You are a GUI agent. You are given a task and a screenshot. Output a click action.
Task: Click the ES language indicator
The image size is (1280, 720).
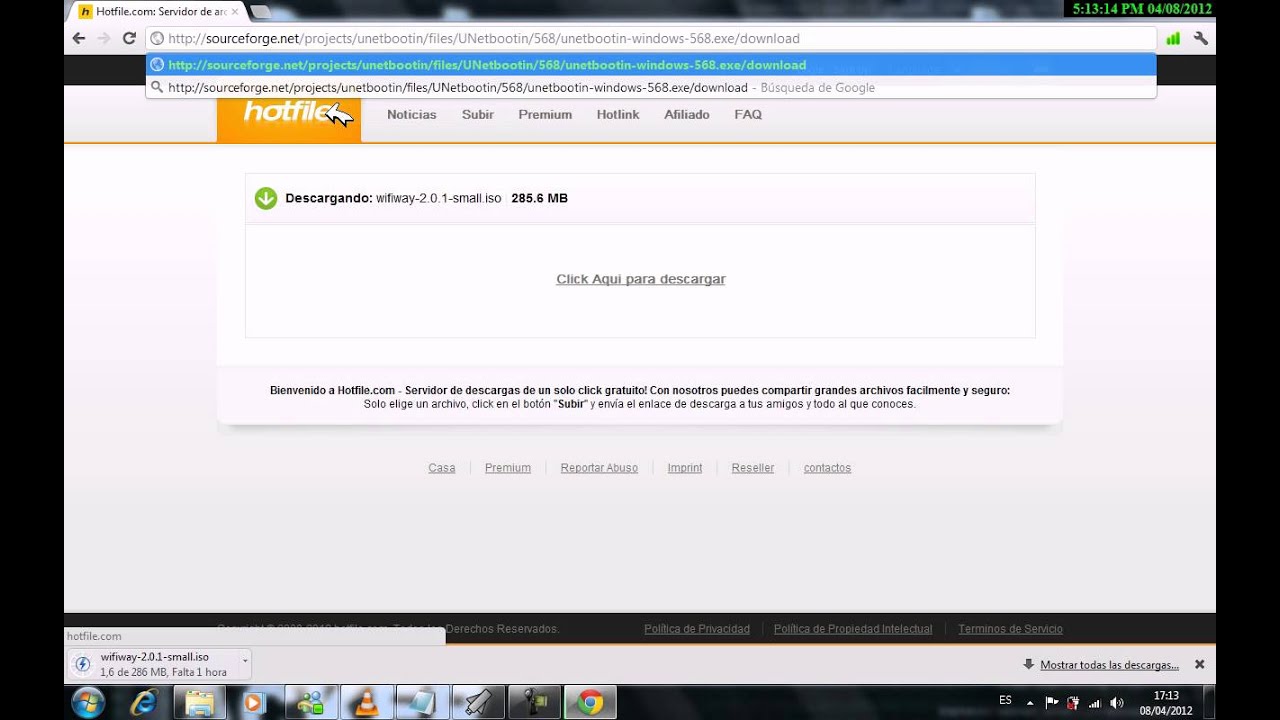1005,700
